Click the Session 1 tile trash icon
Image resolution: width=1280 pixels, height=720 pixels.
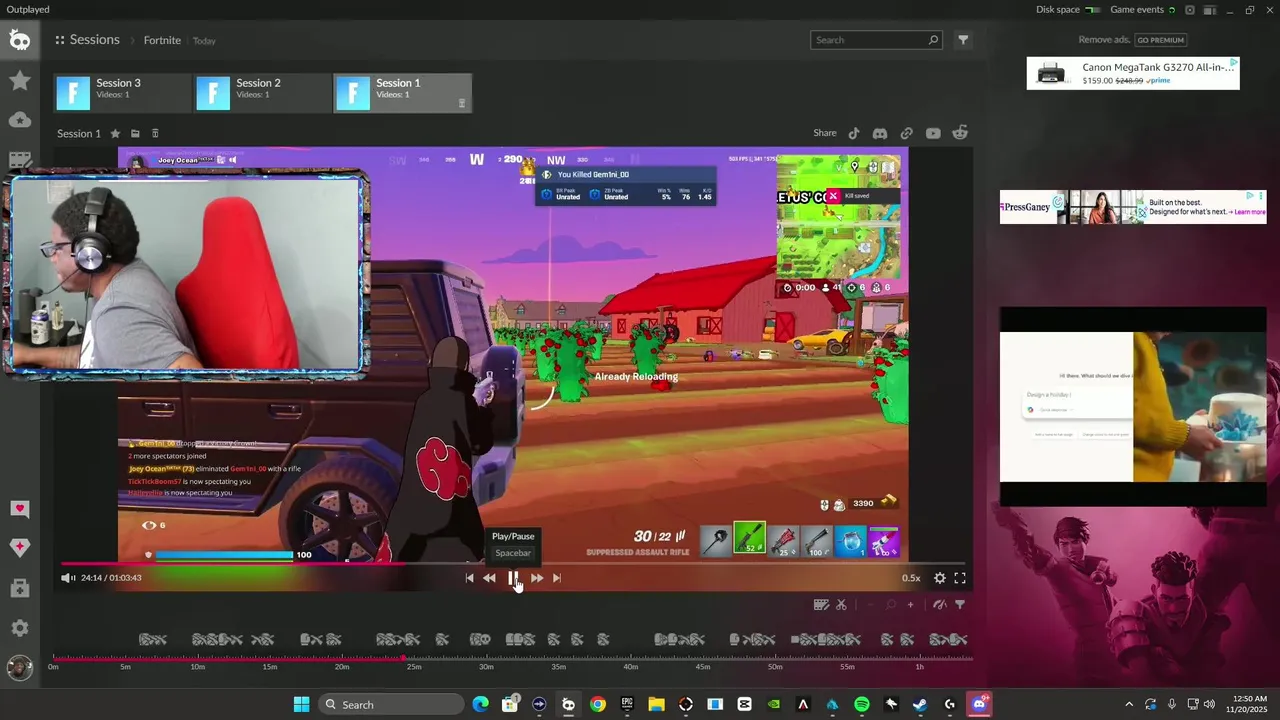[x=461, y=103]
